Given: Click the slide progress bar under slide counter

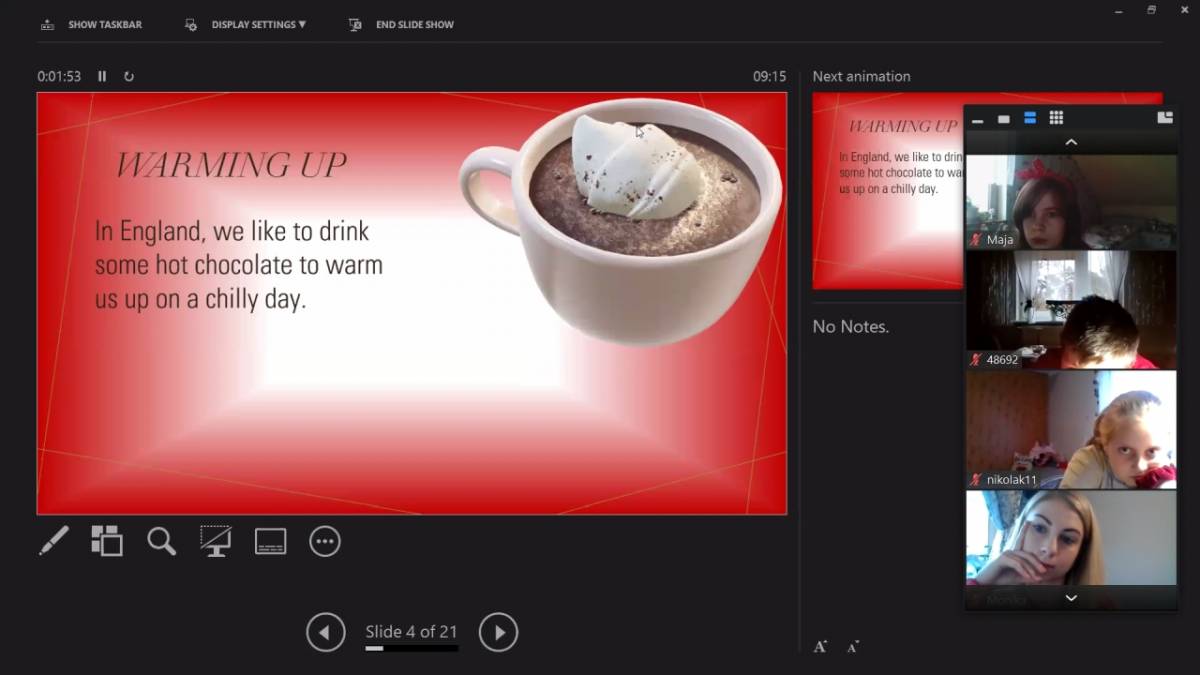Looking at the screenshot, I should tap(411, 648).
